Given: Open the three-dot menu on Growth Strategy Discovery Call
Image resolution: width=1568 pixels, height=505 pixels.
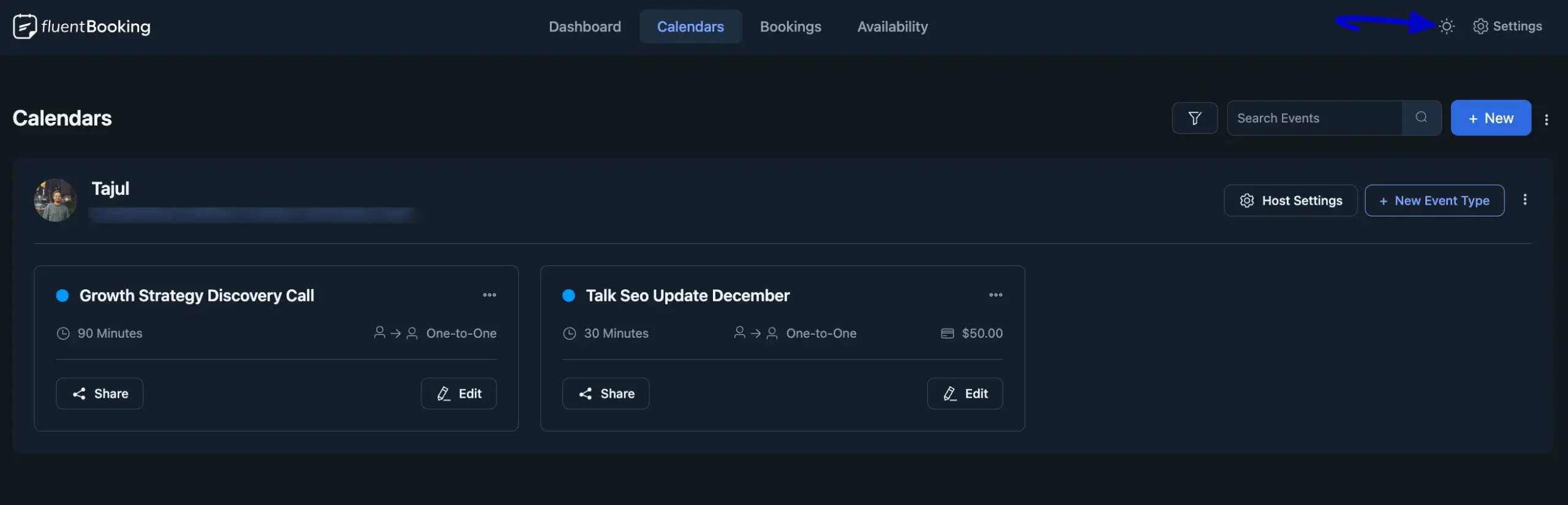Looking at the screenshot, I should [489, 295].
